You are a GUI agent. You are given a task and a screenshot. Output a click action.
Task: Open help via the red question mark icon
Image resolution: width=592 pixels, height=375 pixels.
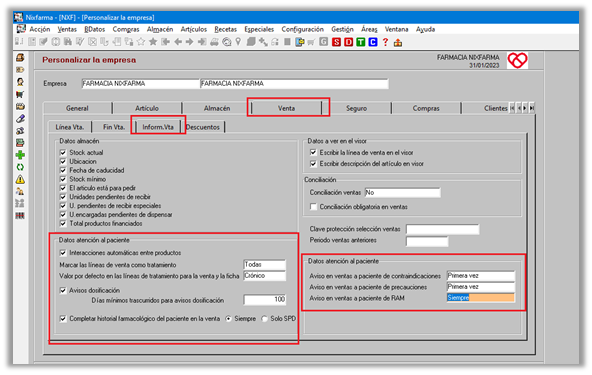385,42
